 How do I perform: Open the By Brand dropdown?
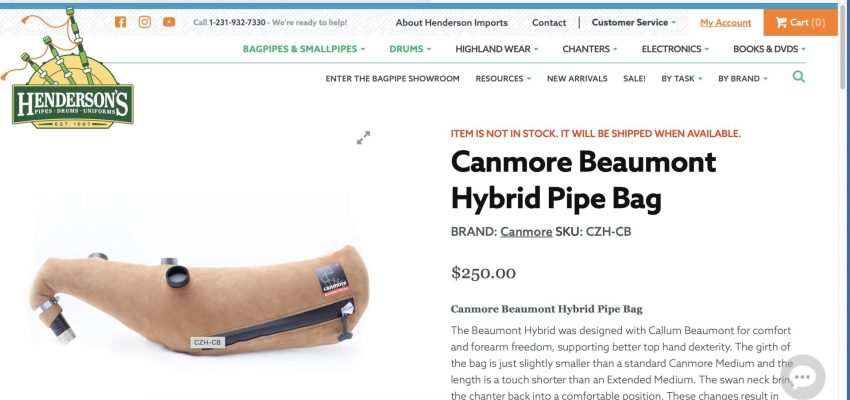743,79
